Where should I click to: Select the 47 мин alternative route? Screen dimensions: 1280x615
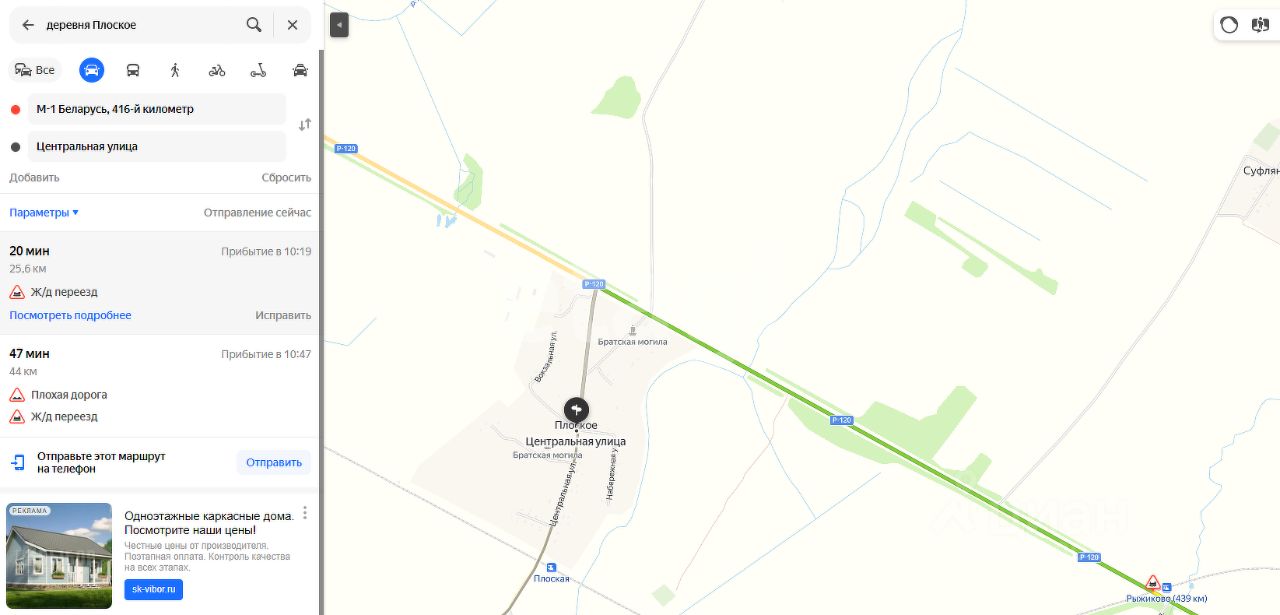point(160,385)
